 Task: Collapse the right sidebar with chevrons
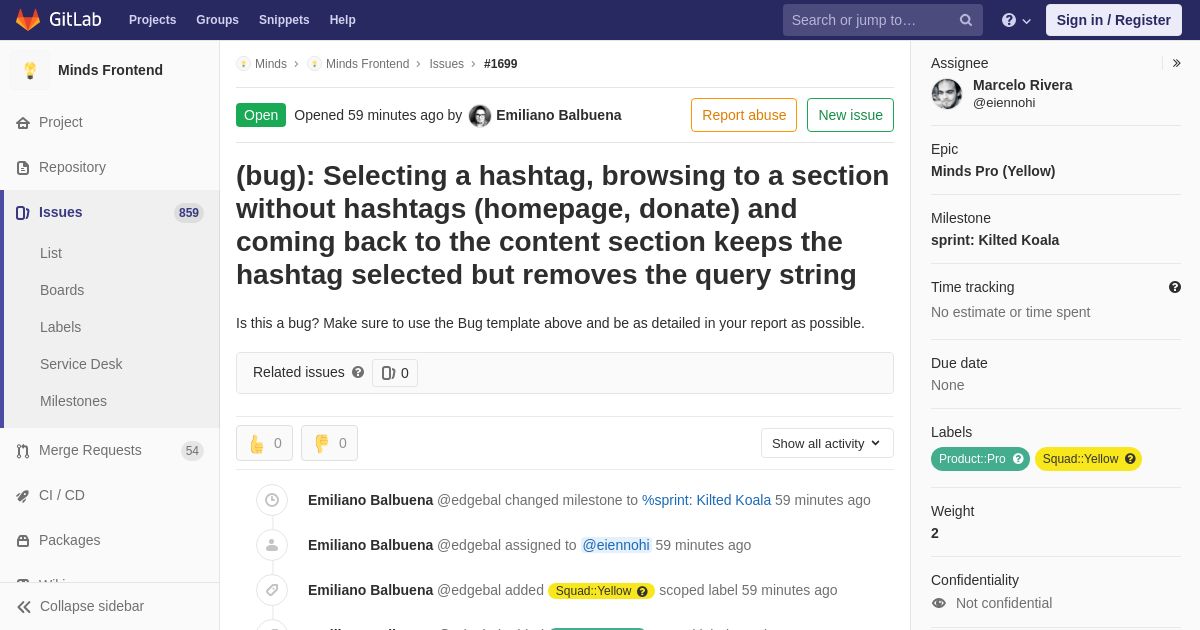pyautogui.click(x=1176, y=63)
